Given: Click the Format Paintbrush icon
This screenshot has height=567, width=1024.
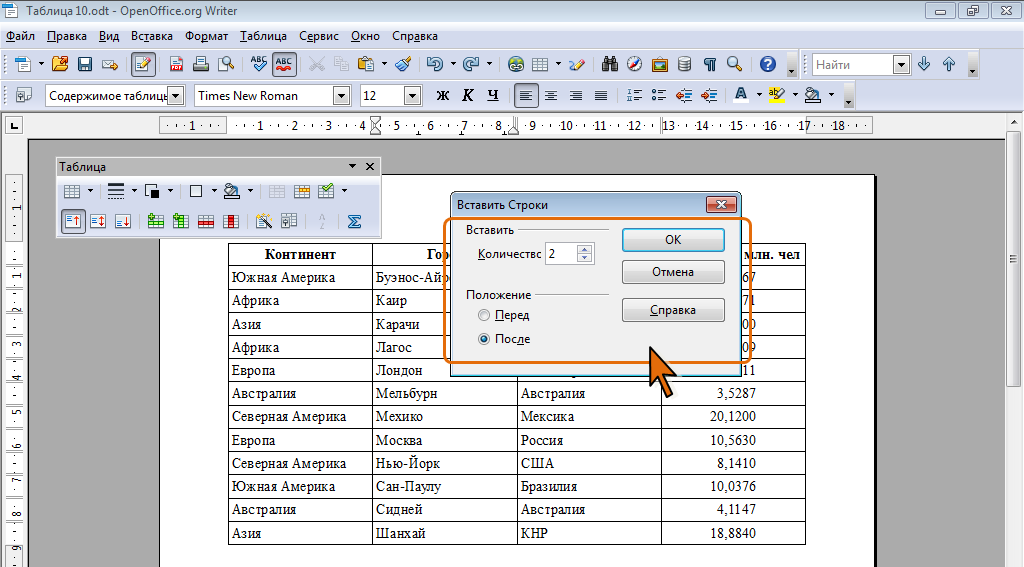Looking at the screenshot, I should pyautogui.click(x=403, y=64).
